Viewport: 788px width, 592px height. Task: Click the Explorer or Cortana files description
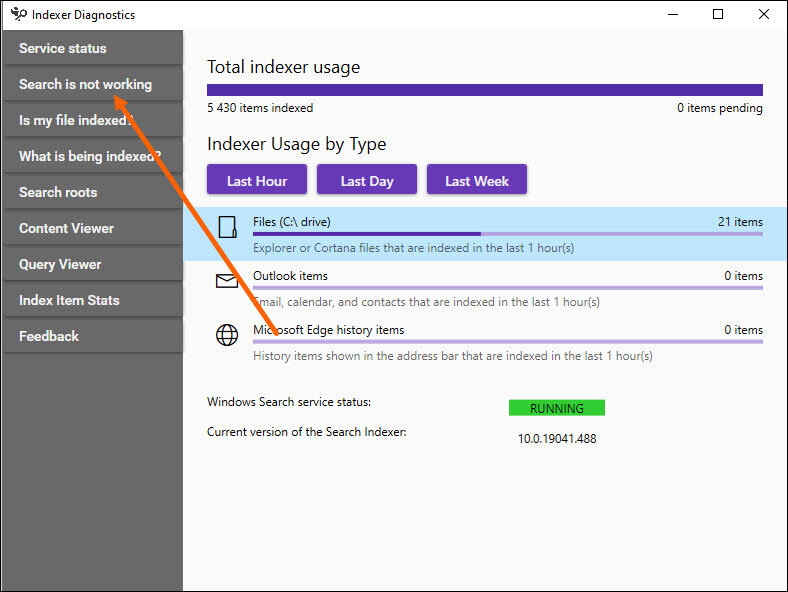pyautogui.click(x=414, y=248)
